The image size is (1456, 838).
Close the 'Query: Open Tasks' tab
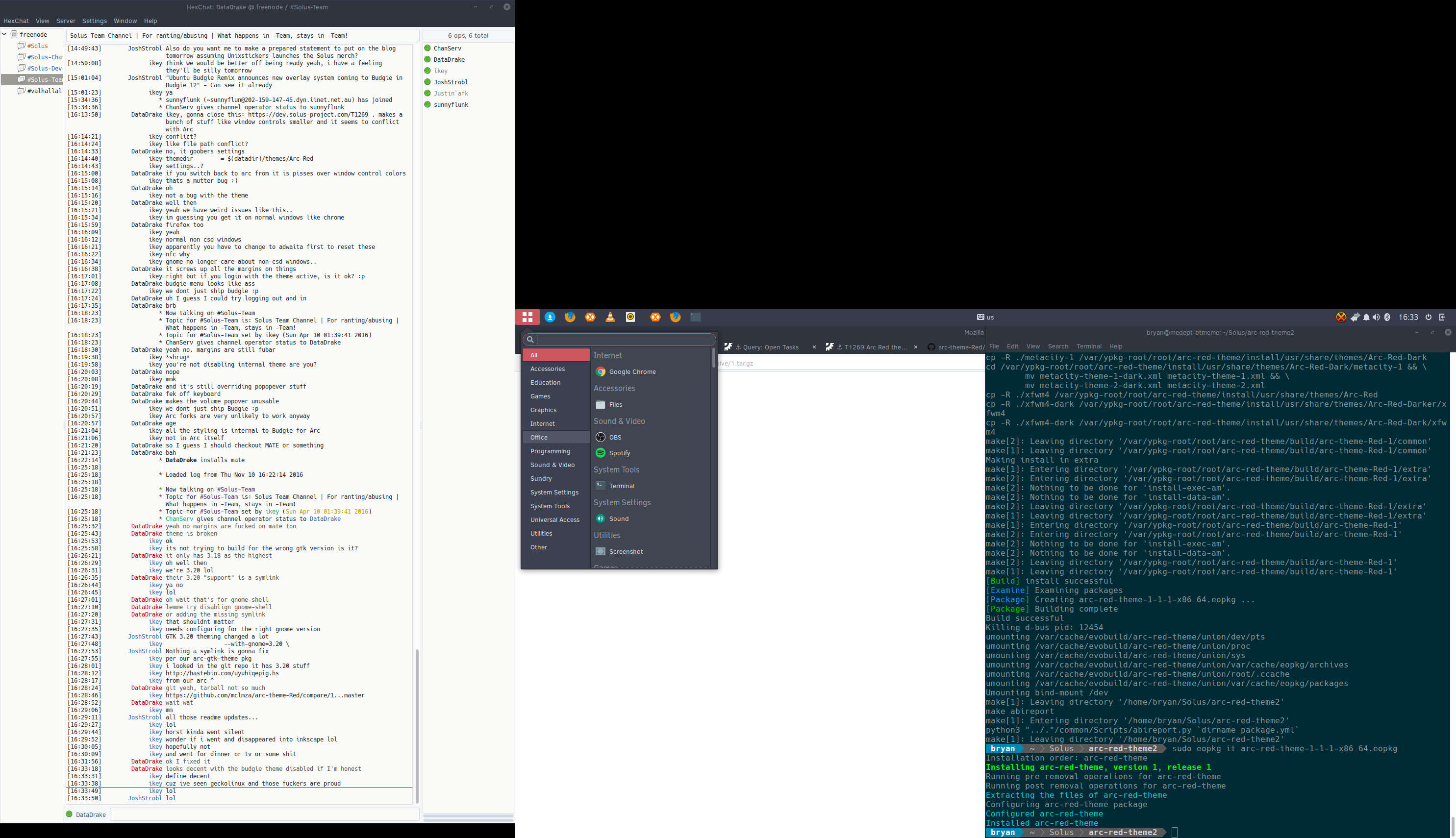tap(814, 347)
